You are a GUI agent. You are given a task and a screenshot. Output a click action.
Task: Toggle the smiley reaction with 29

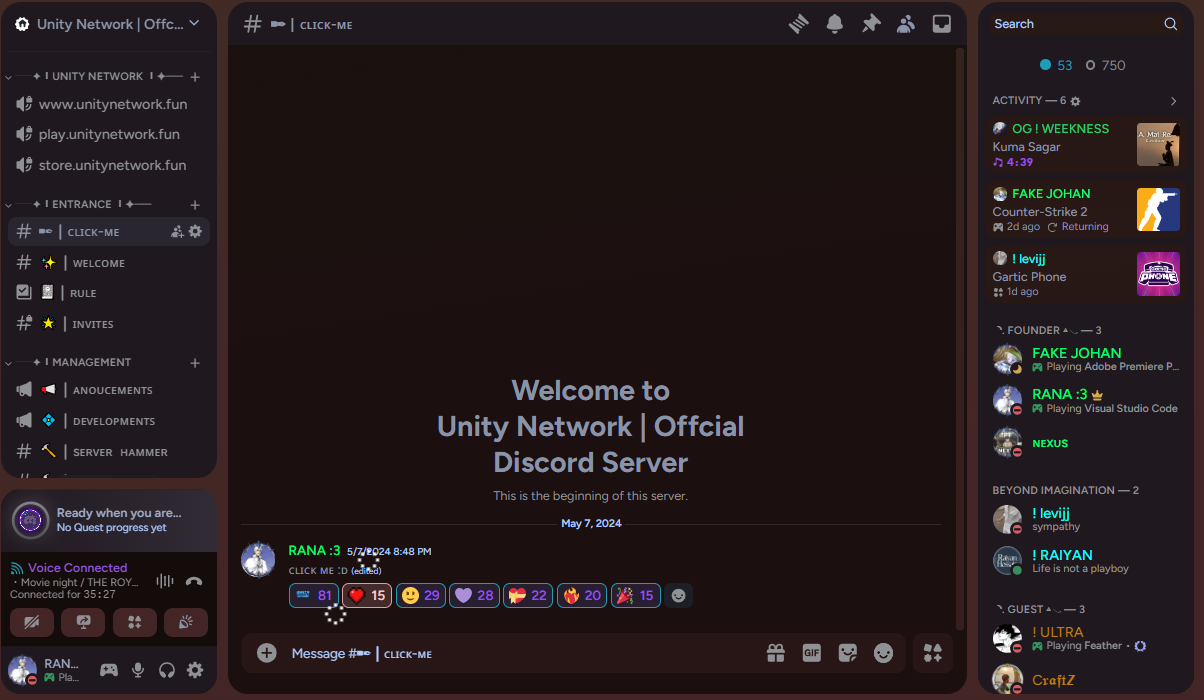click(x=421, y=595)
